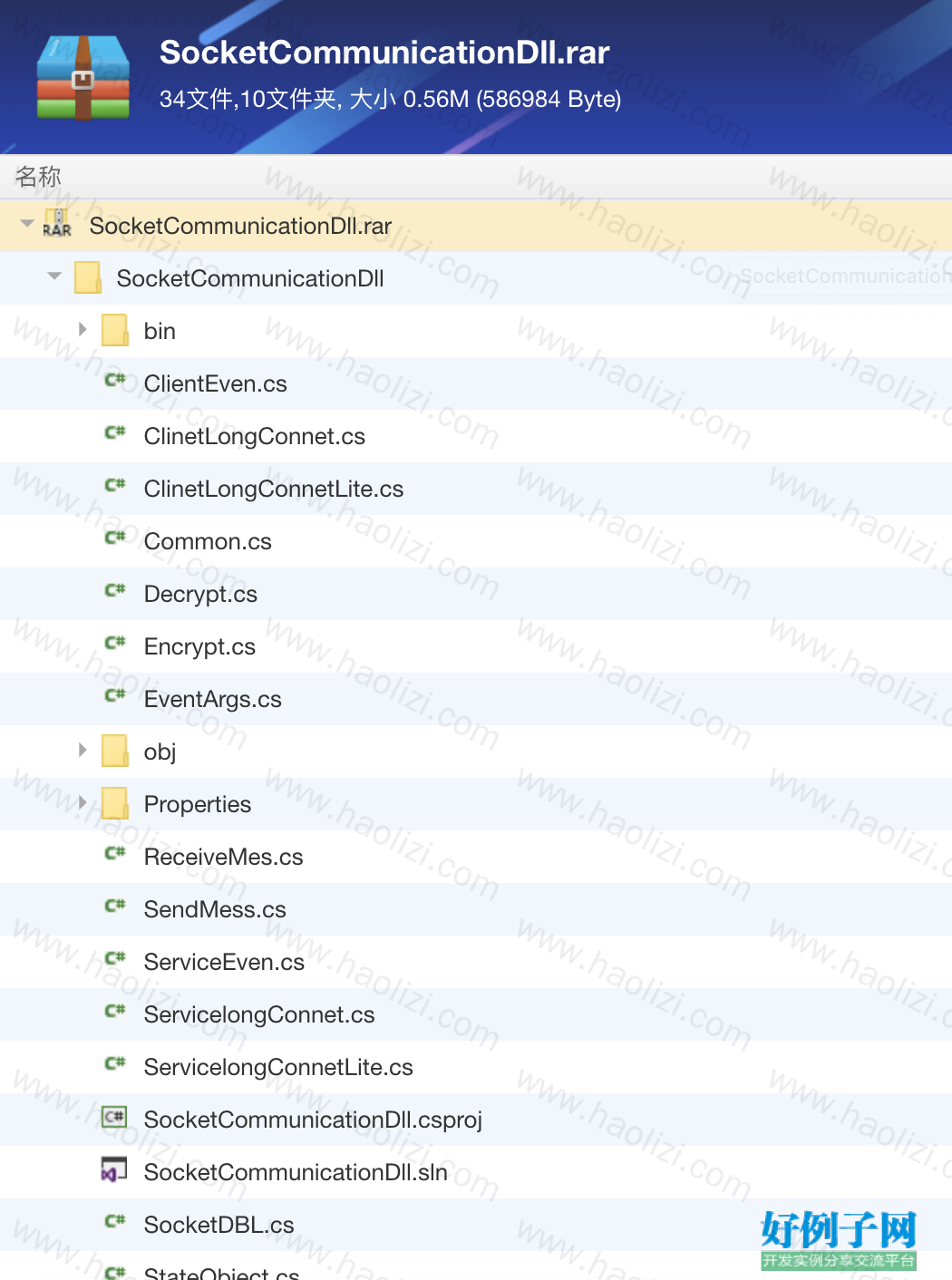
Task: Select the SocketCommunicationDll.csproj file name
Action: coord(313,1120)
